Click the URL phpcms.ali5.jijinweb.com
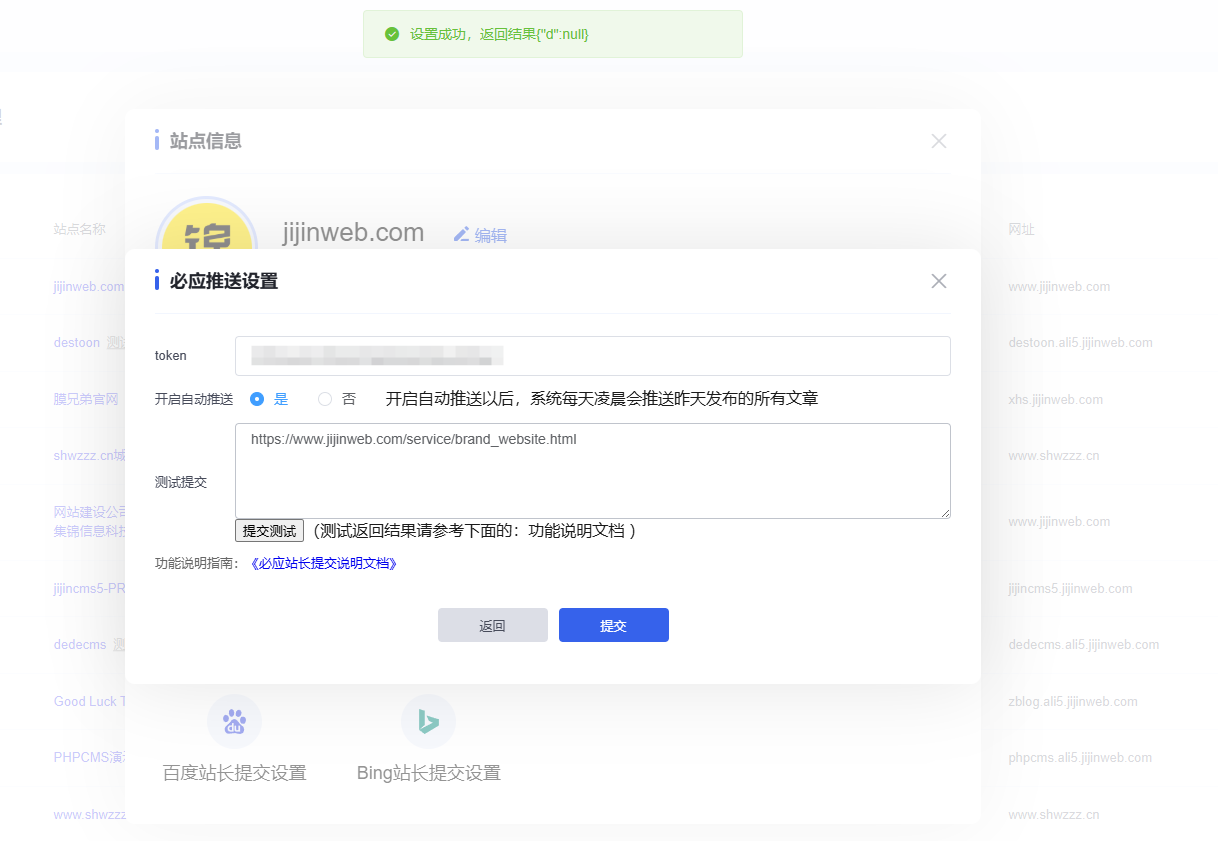 tap(1080, 758)
